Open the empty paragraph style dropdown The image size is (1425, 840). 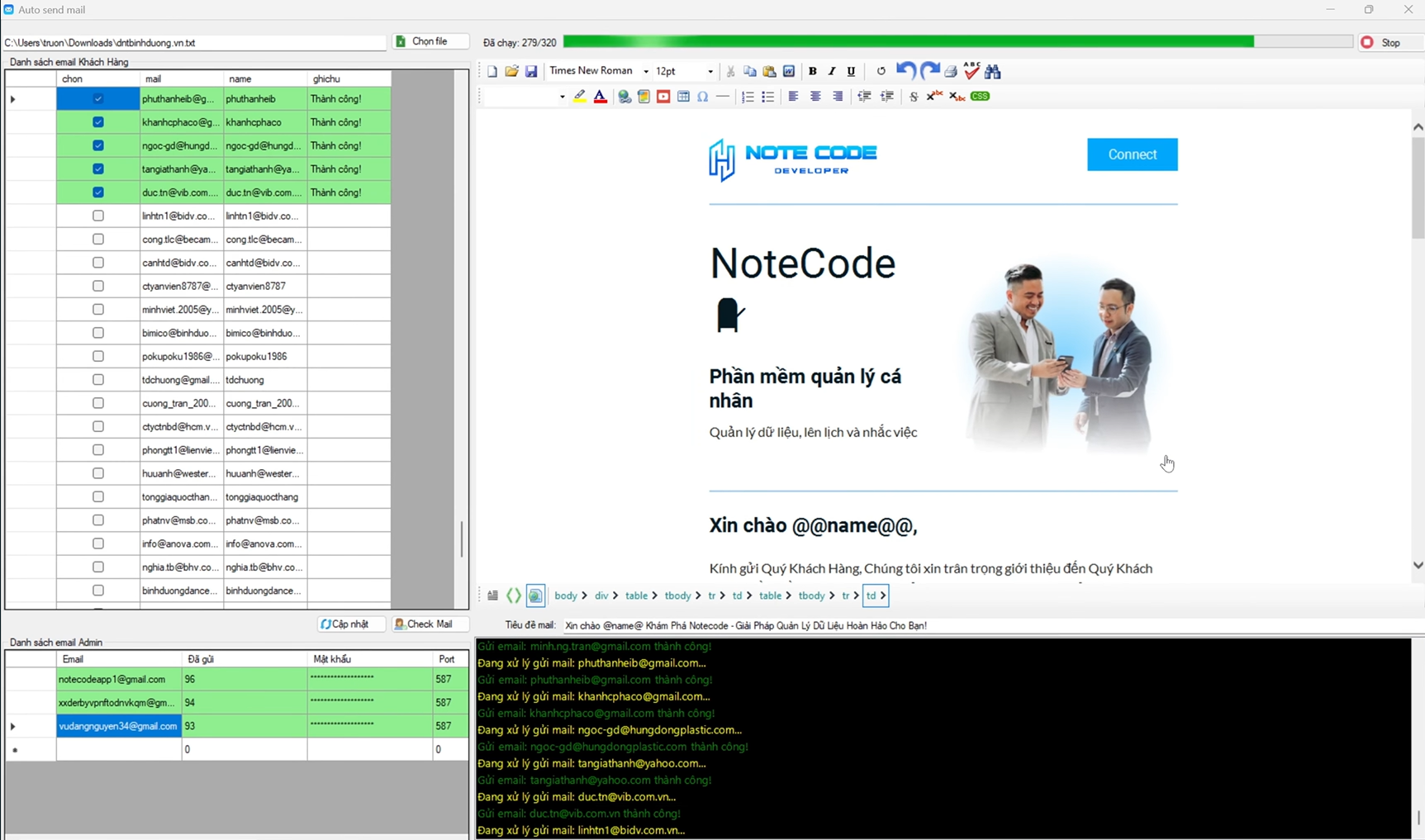tap(562, 97)
